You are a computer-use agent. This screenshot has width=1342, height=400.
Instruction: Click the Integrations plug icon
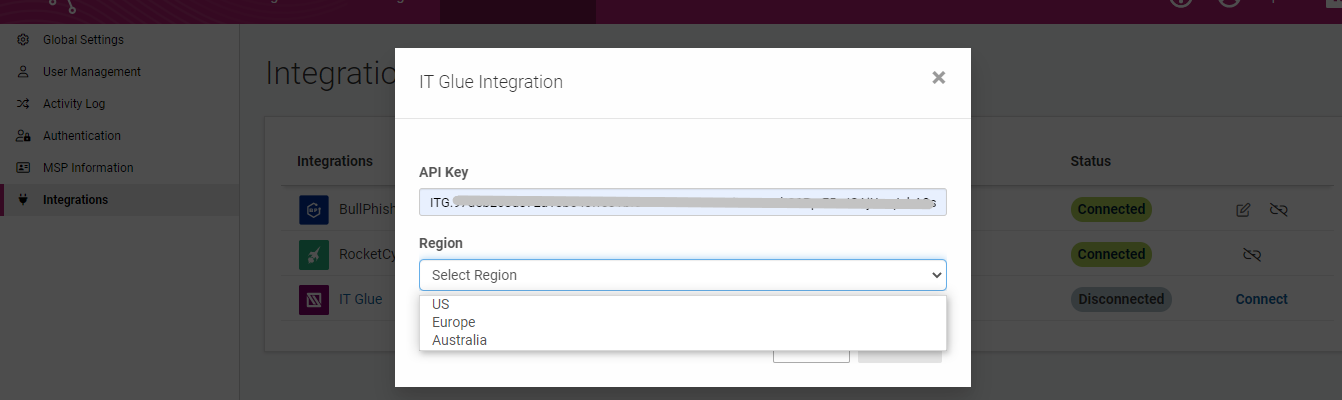pyautogui.click(x=23, y=200)
